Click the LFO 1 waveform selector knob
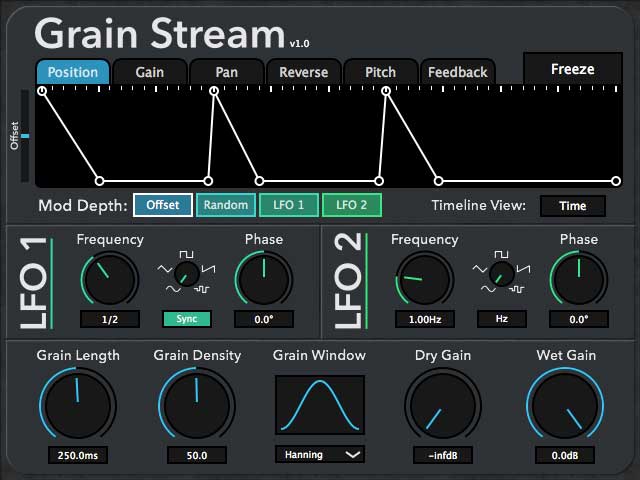 (185, 275)
